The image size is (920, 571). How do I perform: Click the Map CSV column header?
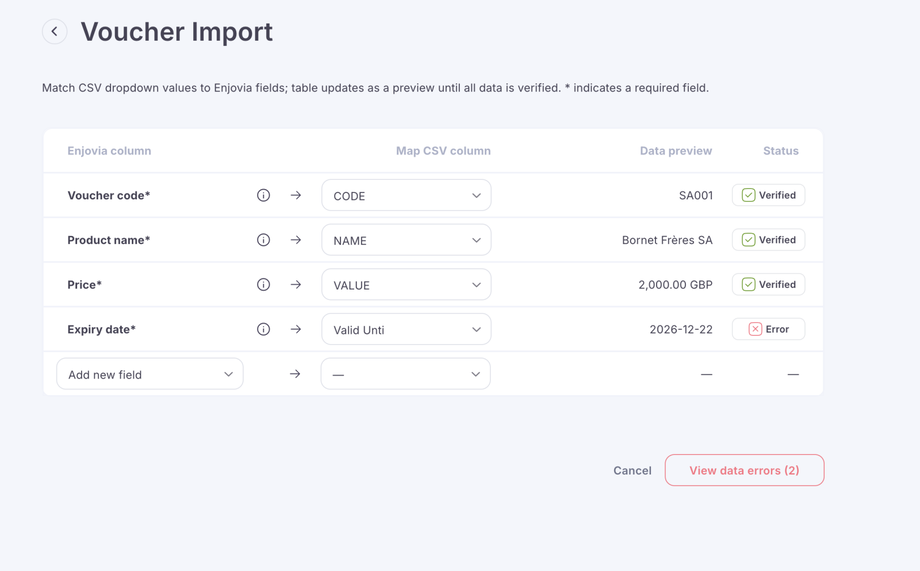tap(443, 151)
